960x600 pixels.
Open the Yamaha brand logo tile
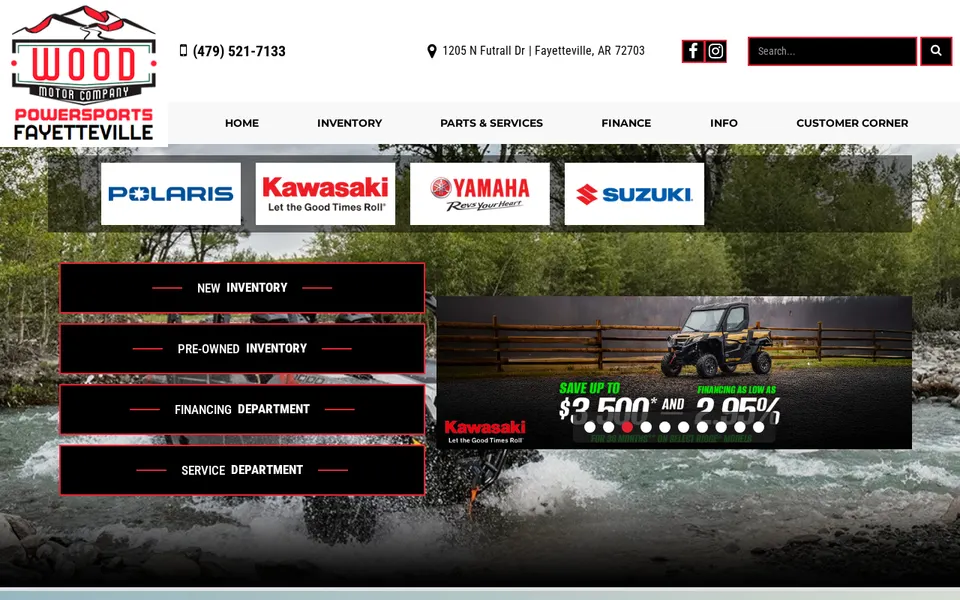[x=479, y=193]
